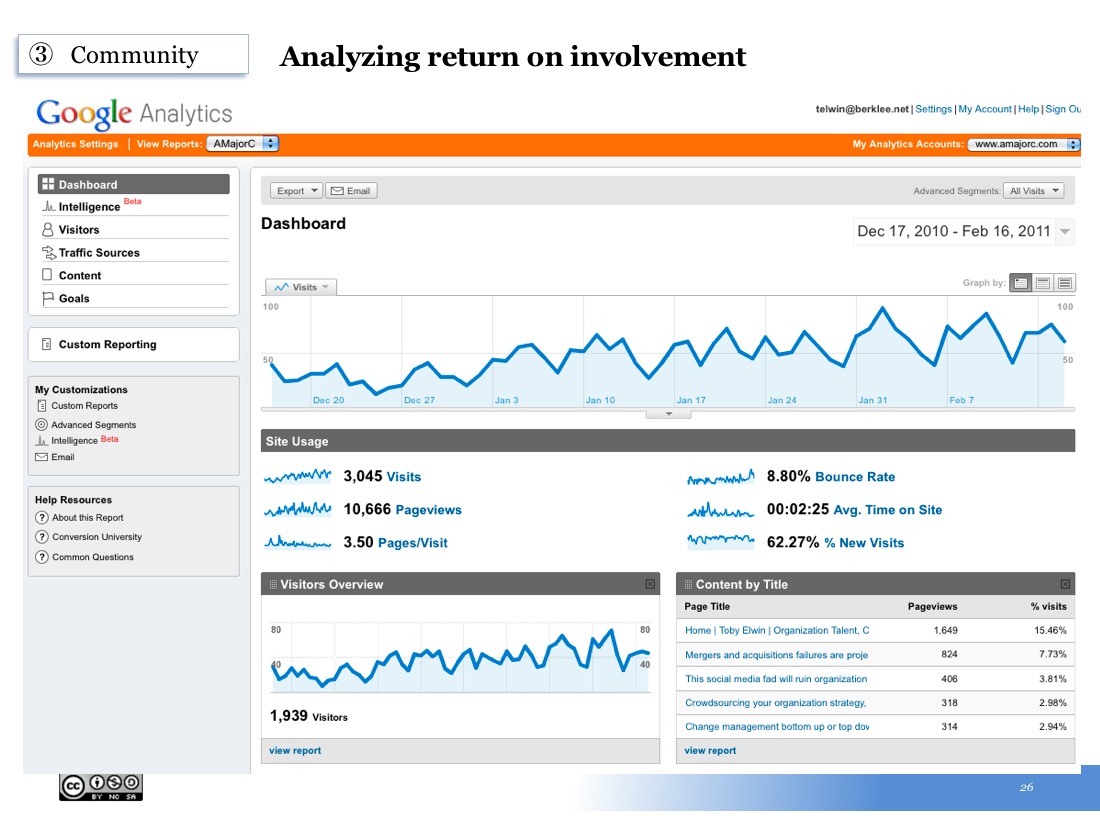Open the Advanced Segments All Visits dropdown

pyautogui.click(x=1033, y=191)
